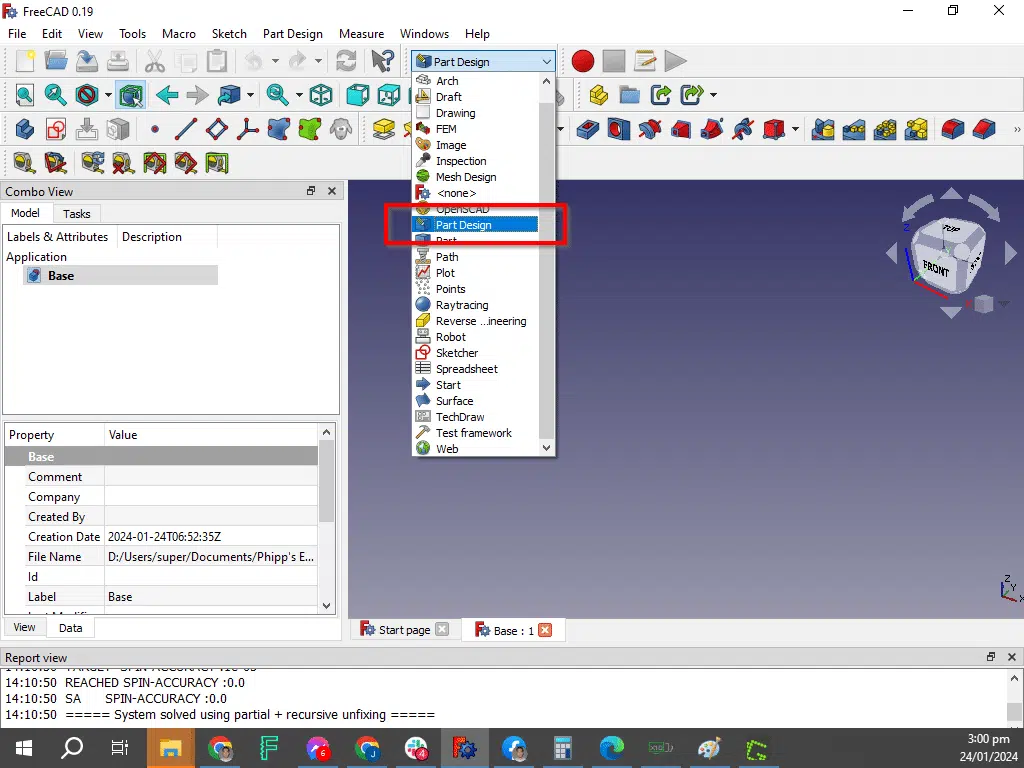The image size is (1024, 768).
Task: Open the File menu
Action: 17,34
